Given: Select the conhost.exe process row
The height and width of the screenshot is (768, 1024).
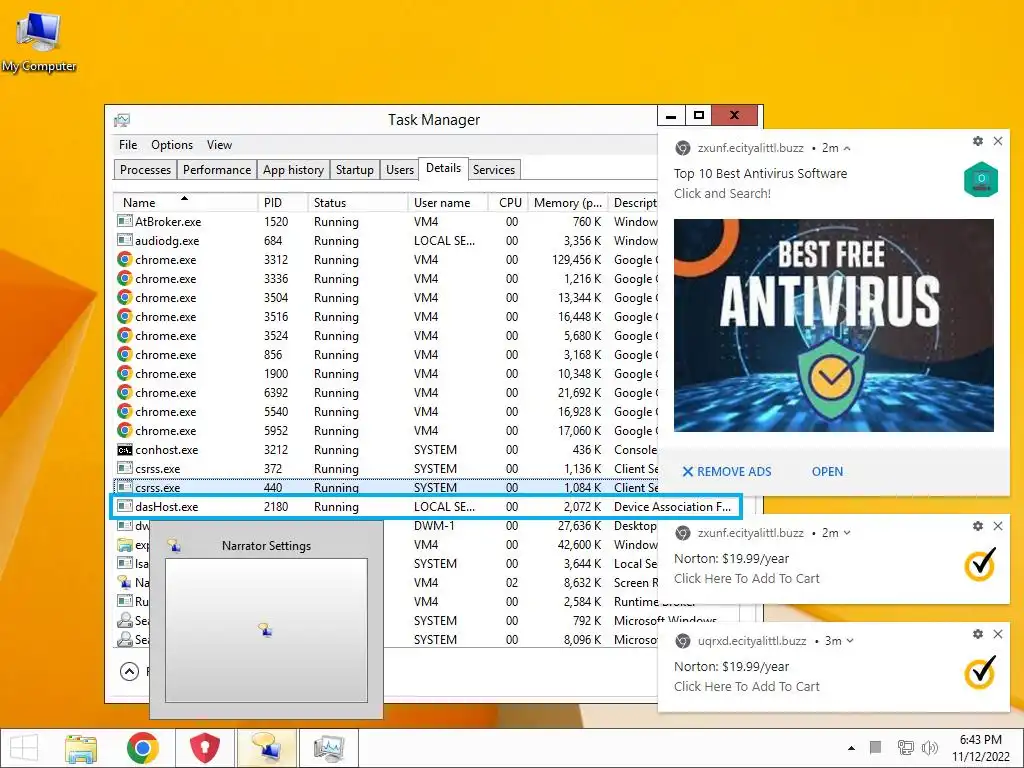Looking at the screenshot, I should pos(387,450).
